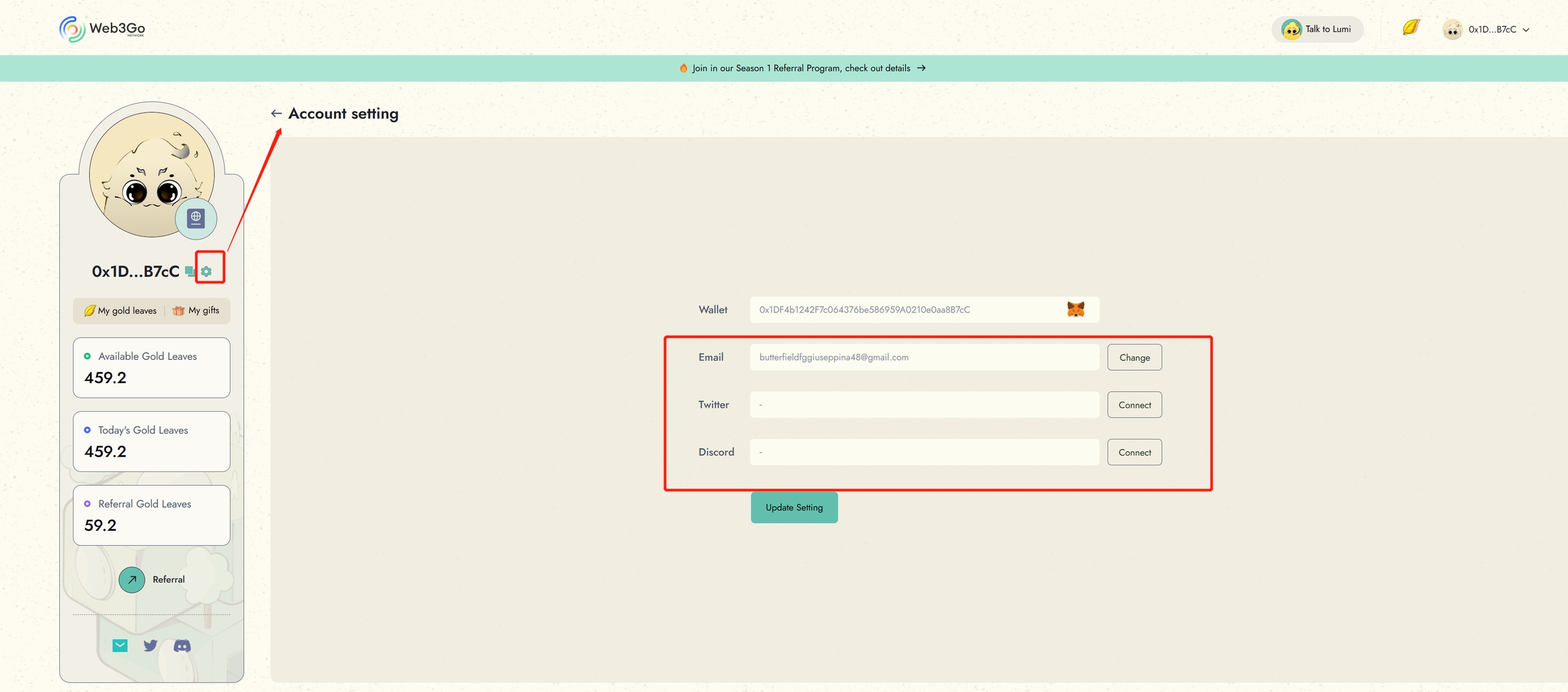Click the gold leaf icon in header

coord(1411,28)
